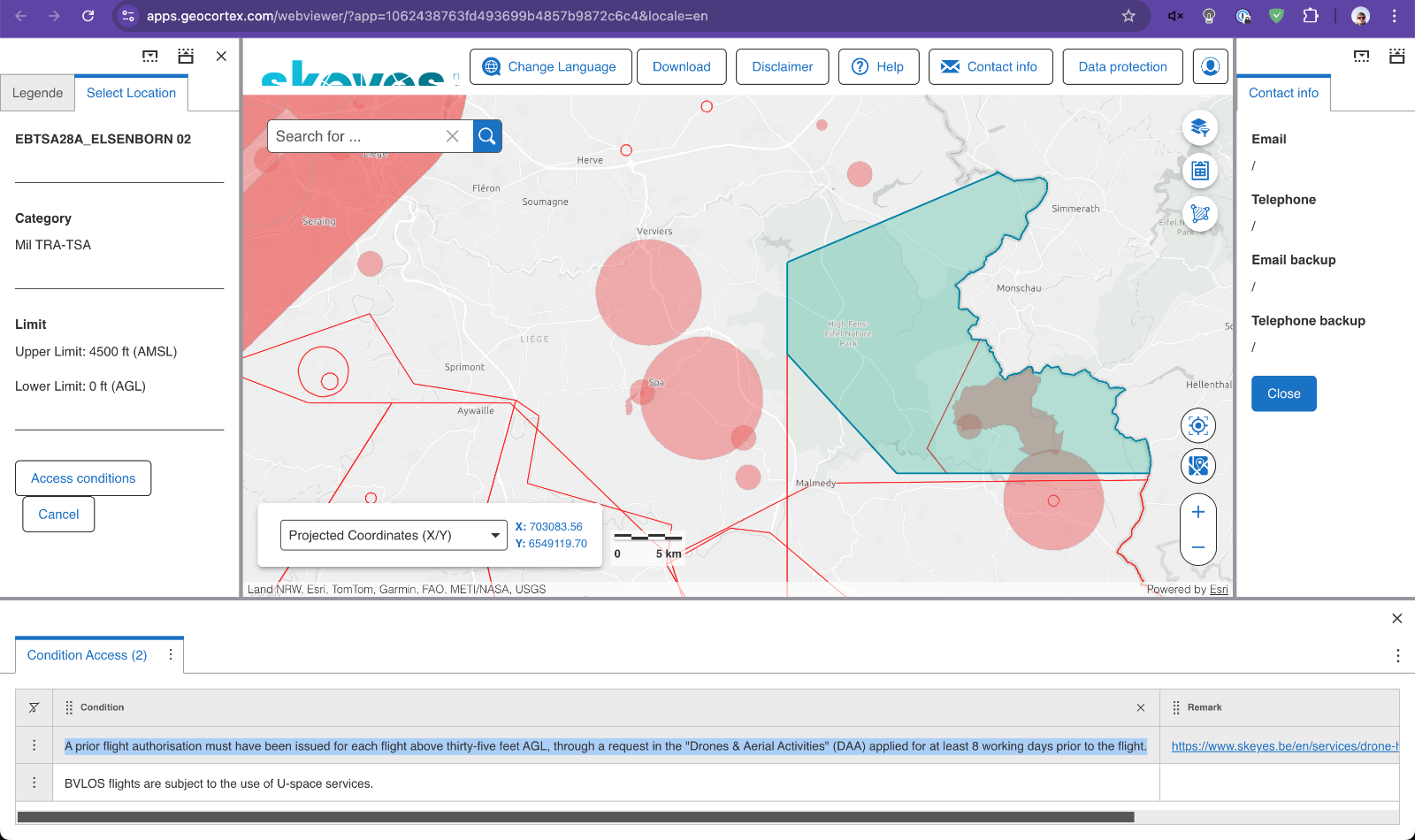This screenshot has width=1415, height=840.
Task: Switch to the Legende tab
Action: [x=37, y=93]
